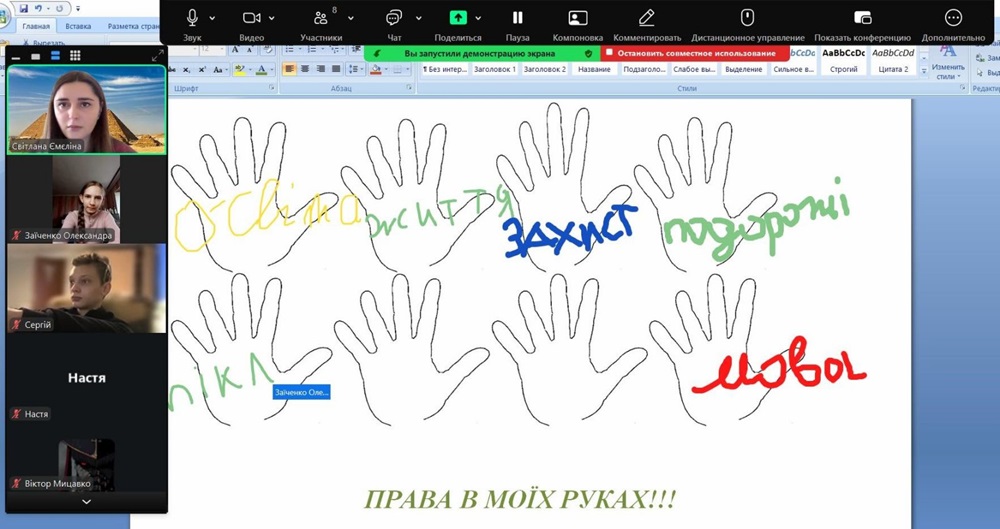This screenshot has width=1000, height=529.
Task: Open the Чат chat window
Action: tap(394, 18)
